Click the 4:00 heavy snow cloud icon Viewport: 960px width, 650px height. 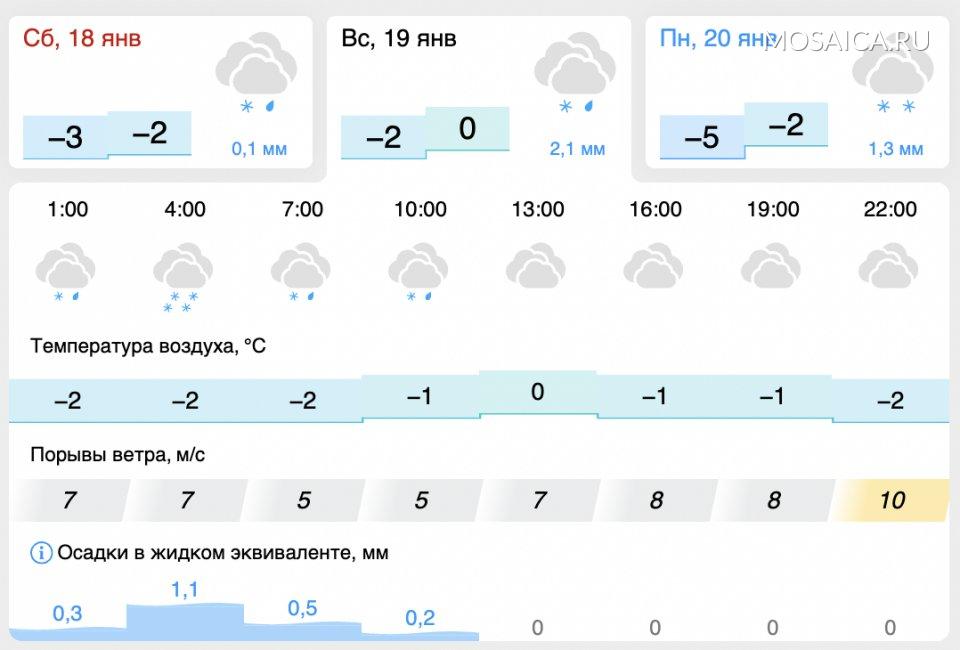(184, 274)
